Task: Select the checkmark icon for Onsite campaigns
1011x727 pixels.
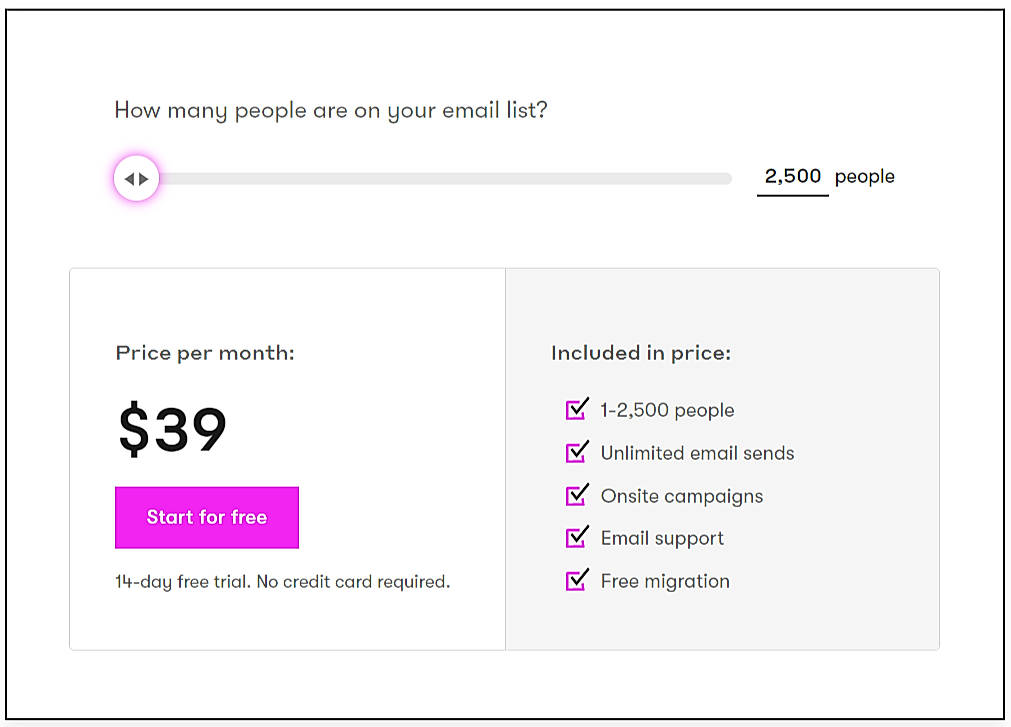Action: pyautogui.click(x=575, y=496)
